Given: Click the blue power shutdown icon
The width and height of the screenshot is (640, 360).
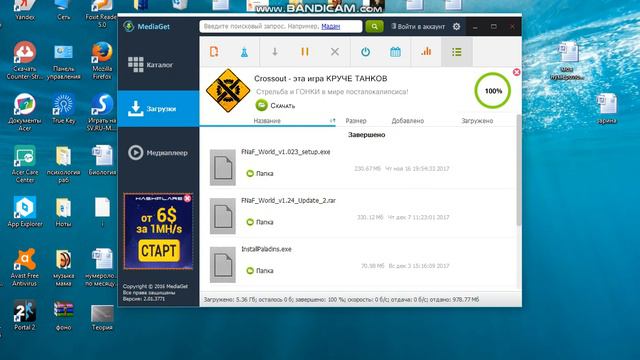Looking at the screenshot, I should (365, 52).
